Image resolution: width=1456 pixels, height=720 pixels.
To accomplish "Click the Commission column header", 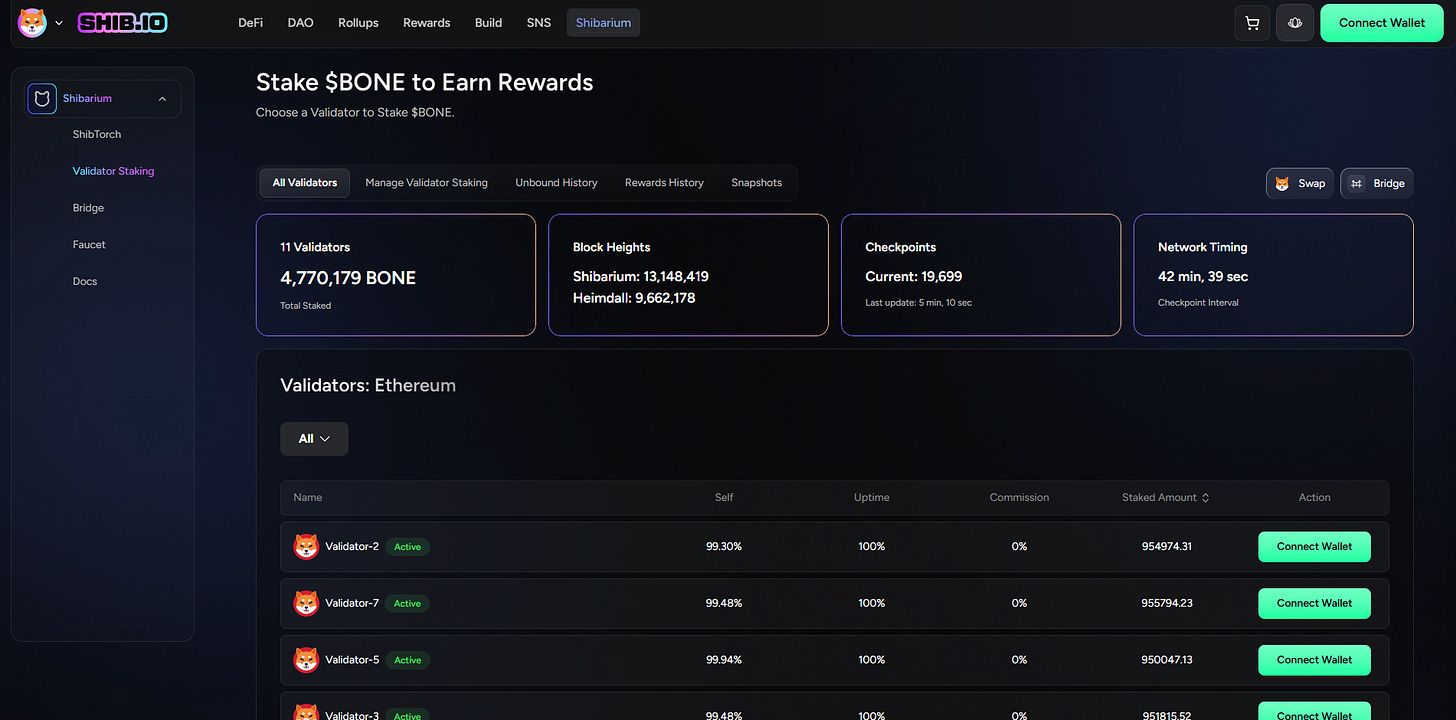I will 1019,497.
